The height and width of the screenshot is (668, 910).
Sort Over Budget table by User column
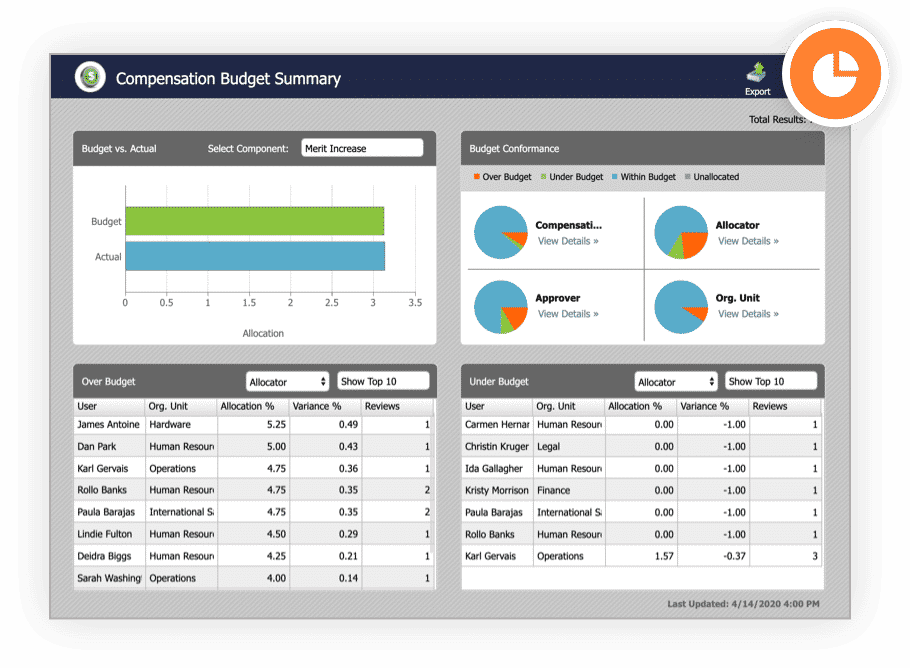pos(109,406)
